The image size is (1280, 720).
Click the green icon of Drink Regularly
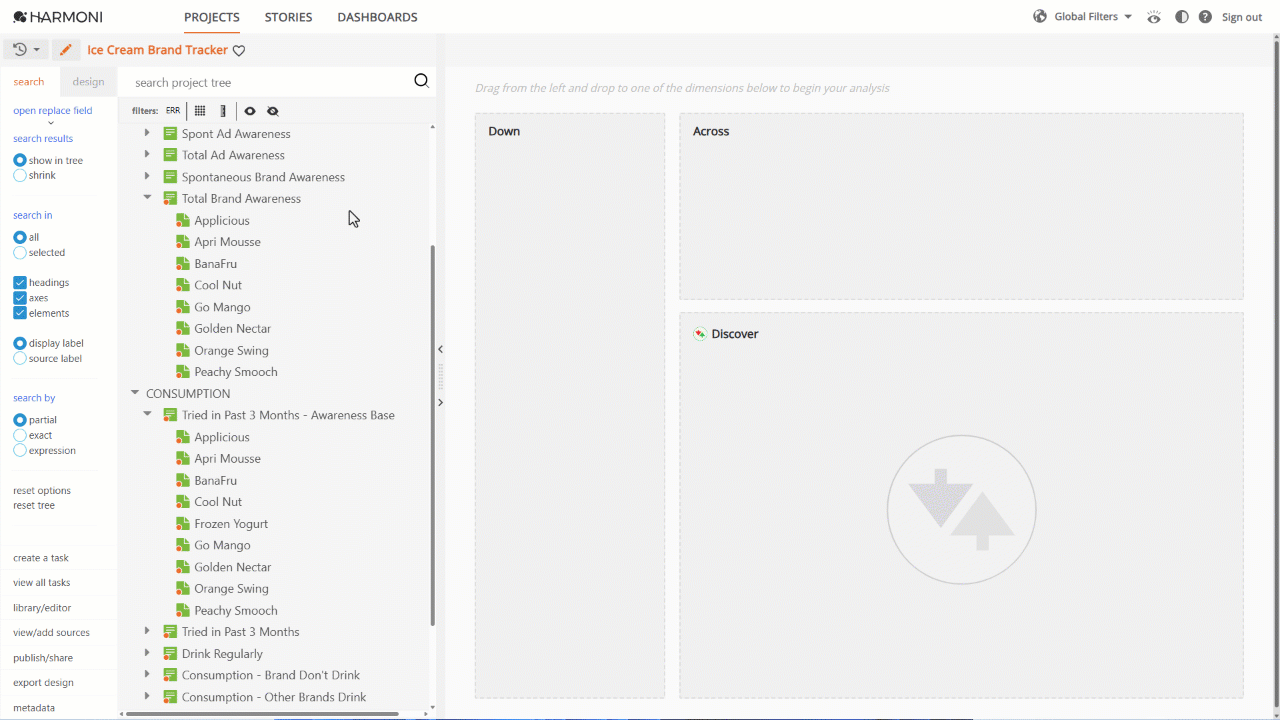[x=170, y=653]
